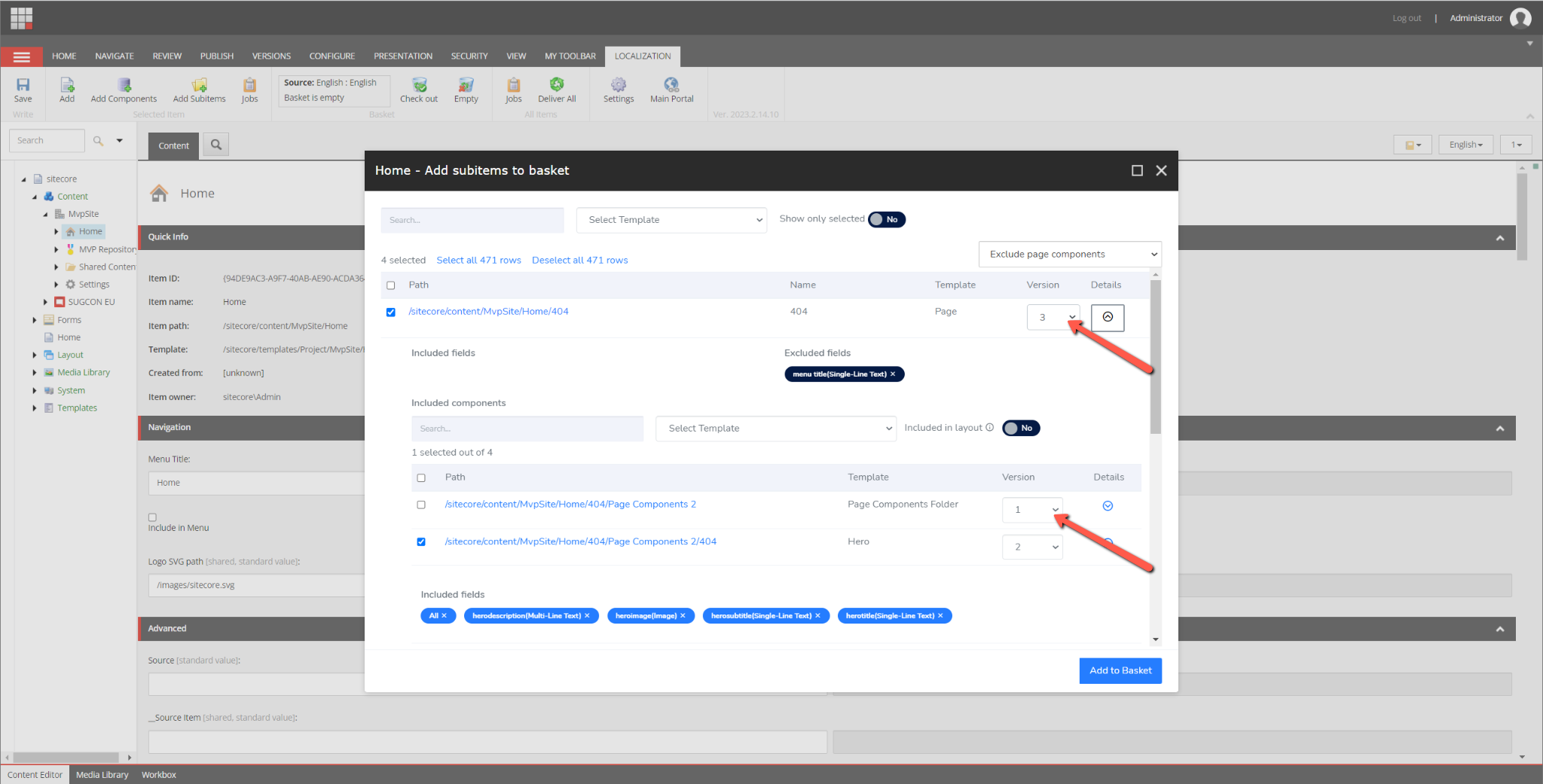1543x784 pixels.
Task: Click the Empty basket icon
Action: tap(466, 90)
